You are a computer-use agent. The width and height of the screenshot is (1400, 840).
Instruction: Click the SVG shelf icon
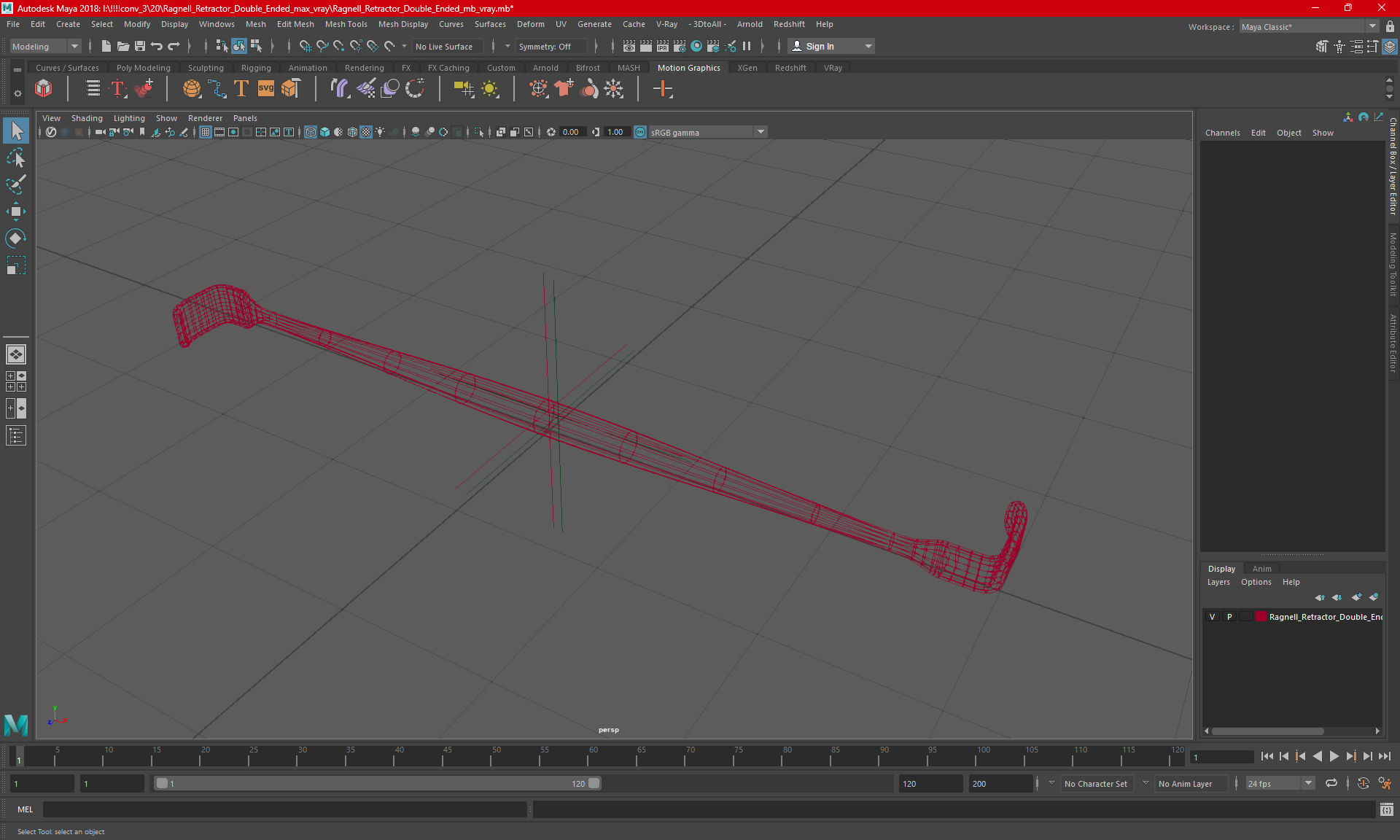point(266,89)
